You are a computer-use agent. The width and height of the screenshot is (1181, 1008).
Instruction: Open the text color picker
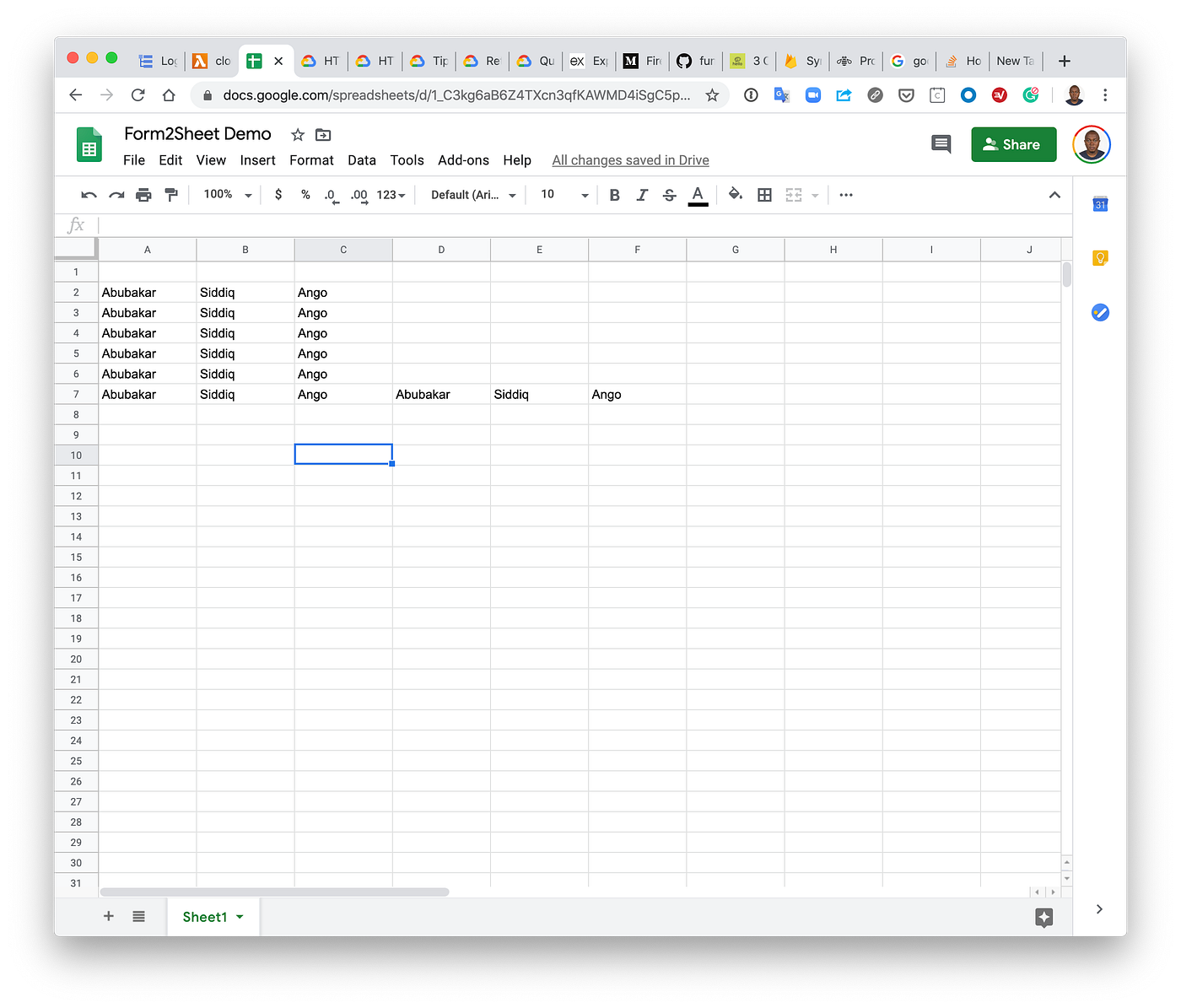click(x=698, y=195)
